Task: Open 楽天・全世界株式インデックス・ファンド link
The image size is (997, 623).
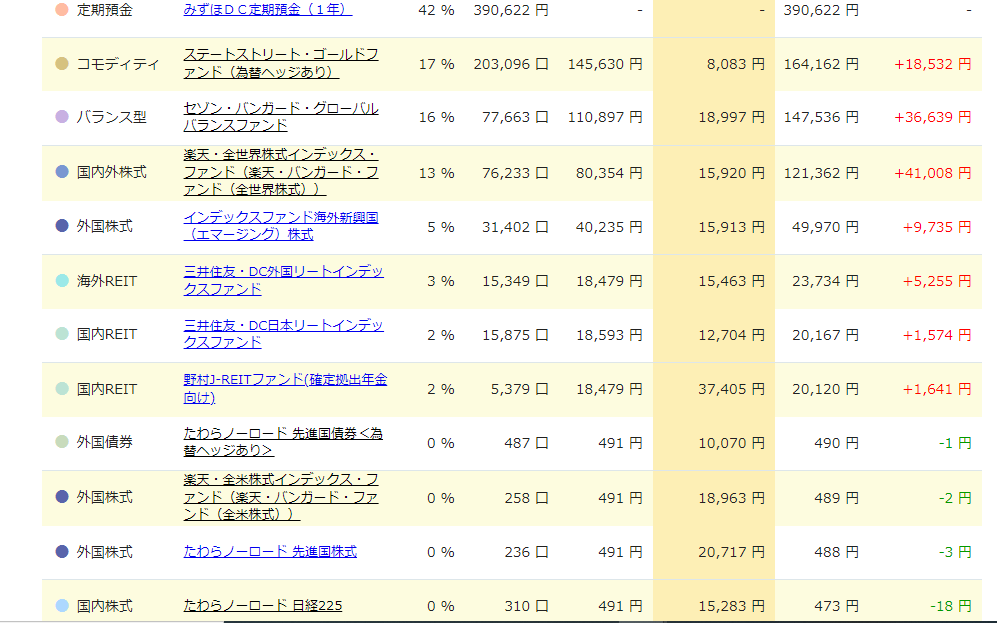Action: click(280, 172)
